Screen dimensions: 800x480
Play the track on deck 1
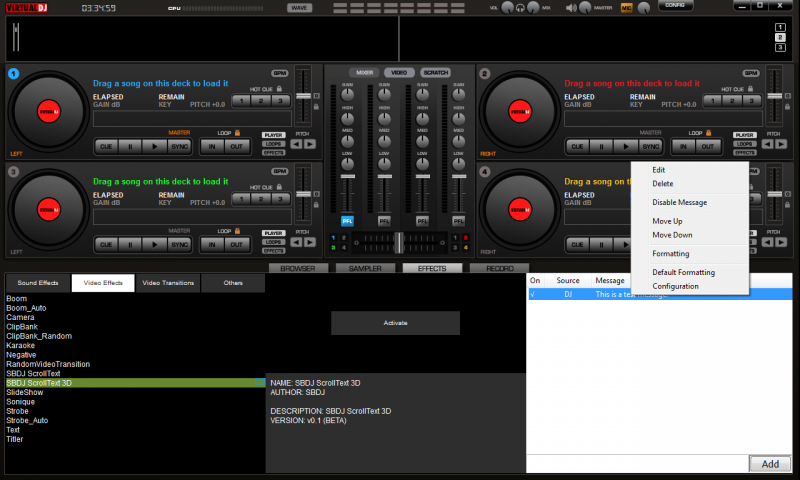(155, 147)
